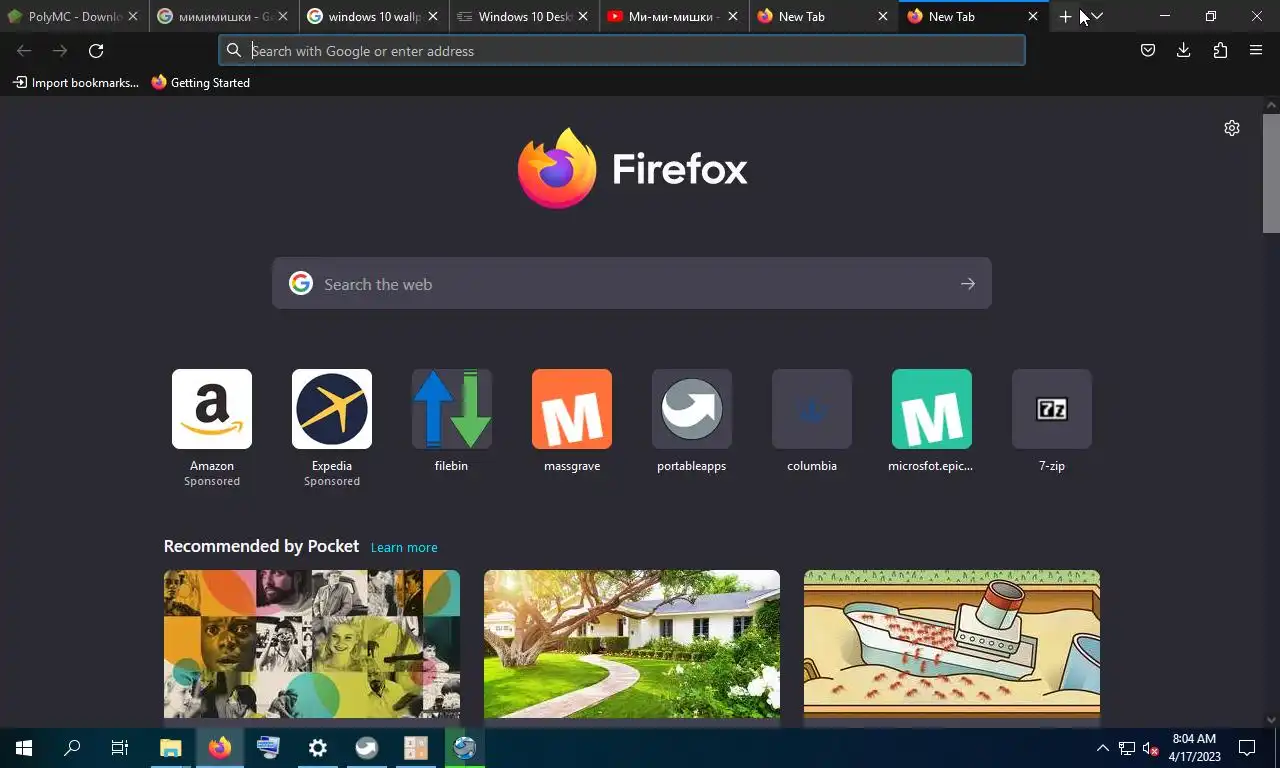
Task: Open the columbia shortcut tile
Action: pyautogui.click(x=812, y=409)
